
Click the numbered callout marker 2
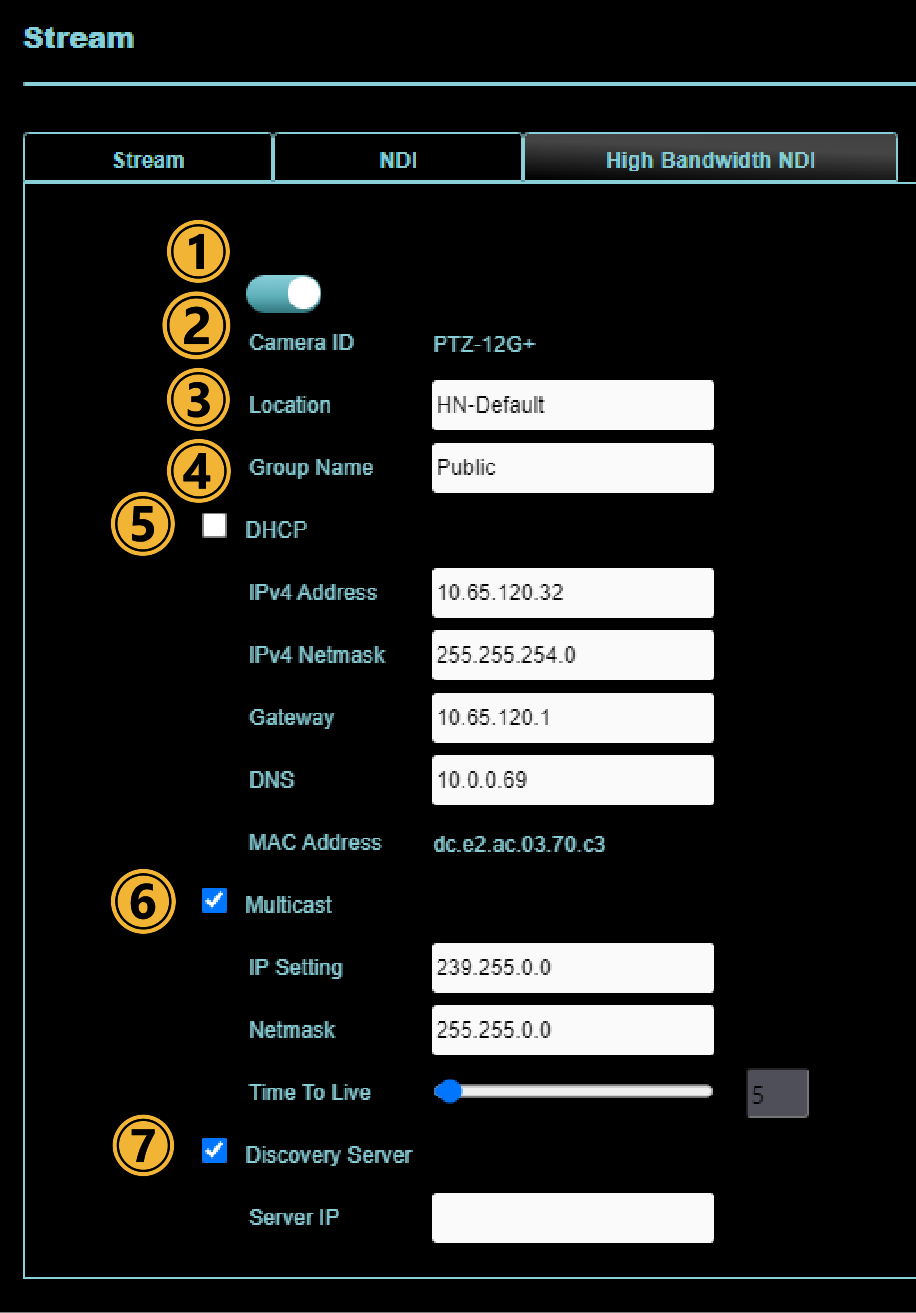(196, 327)
